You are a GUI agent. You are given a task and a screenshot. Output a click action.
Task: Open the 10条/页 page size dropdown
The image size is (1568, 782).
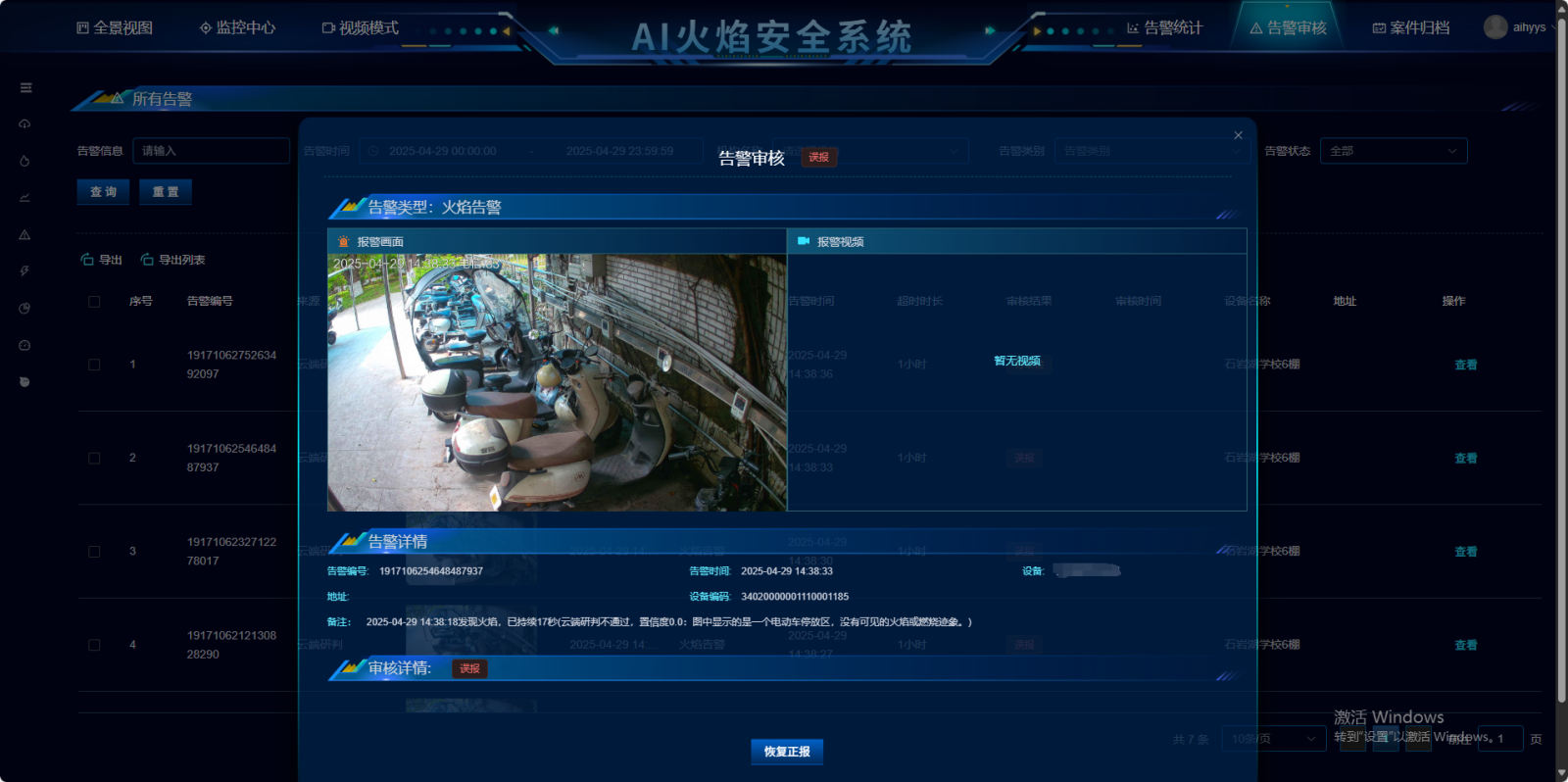point(1274,739)
